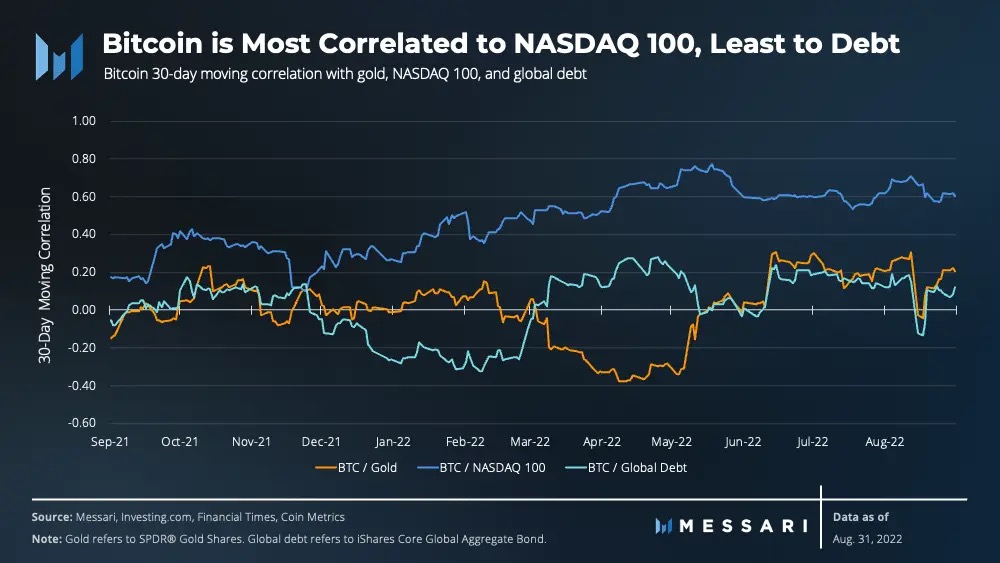Click the orange BTC / Gold legend swatch
Viewport: 1000px width, 563px height.
pyautogui.click(x=325, y=468)
